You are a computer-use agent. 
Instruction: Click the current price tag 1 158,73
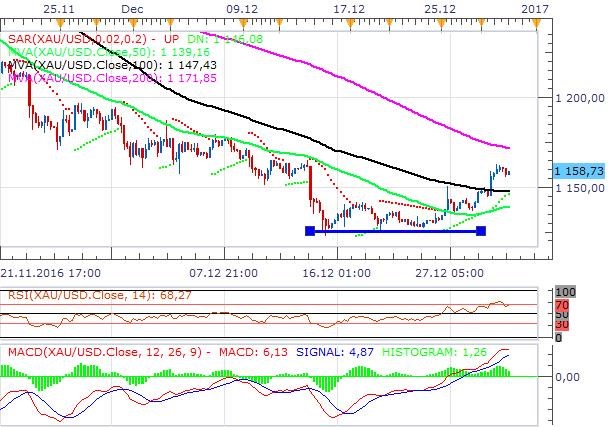pos(578,173)
